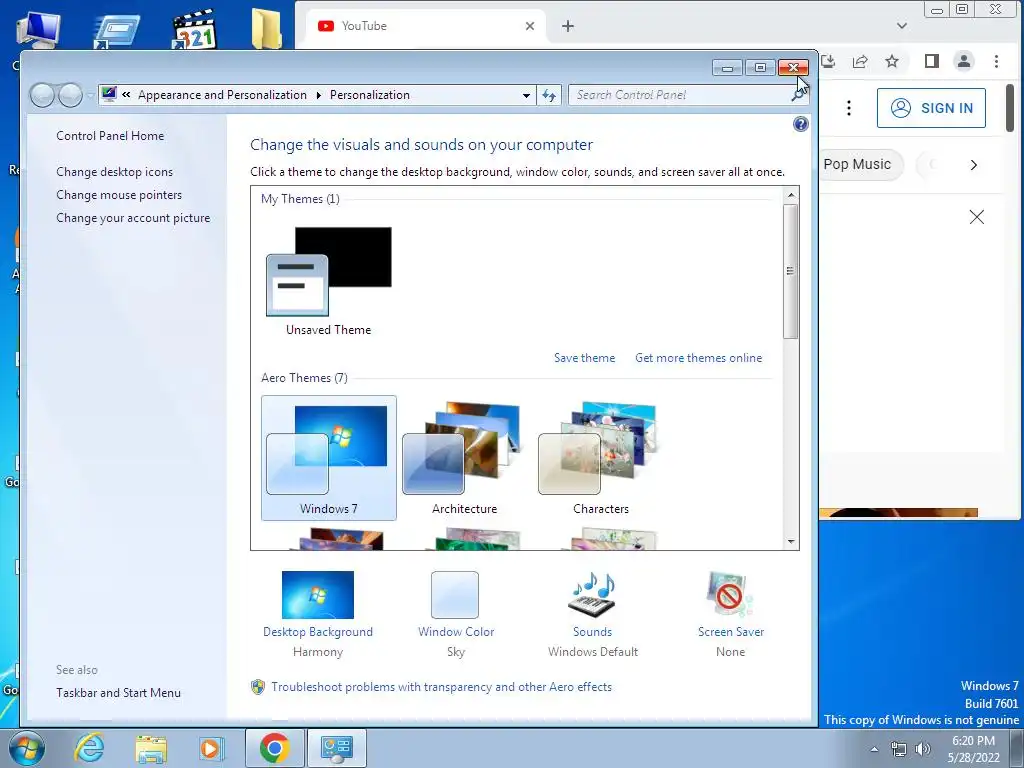
Task: Bookmark this page with the star icon
Action: pos(892,61)
